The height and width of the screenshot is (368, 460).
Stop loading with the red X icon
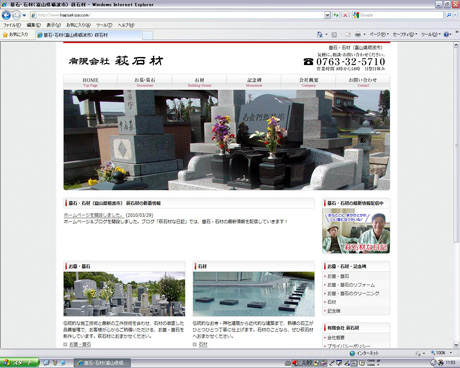click(x=345, y=15)
